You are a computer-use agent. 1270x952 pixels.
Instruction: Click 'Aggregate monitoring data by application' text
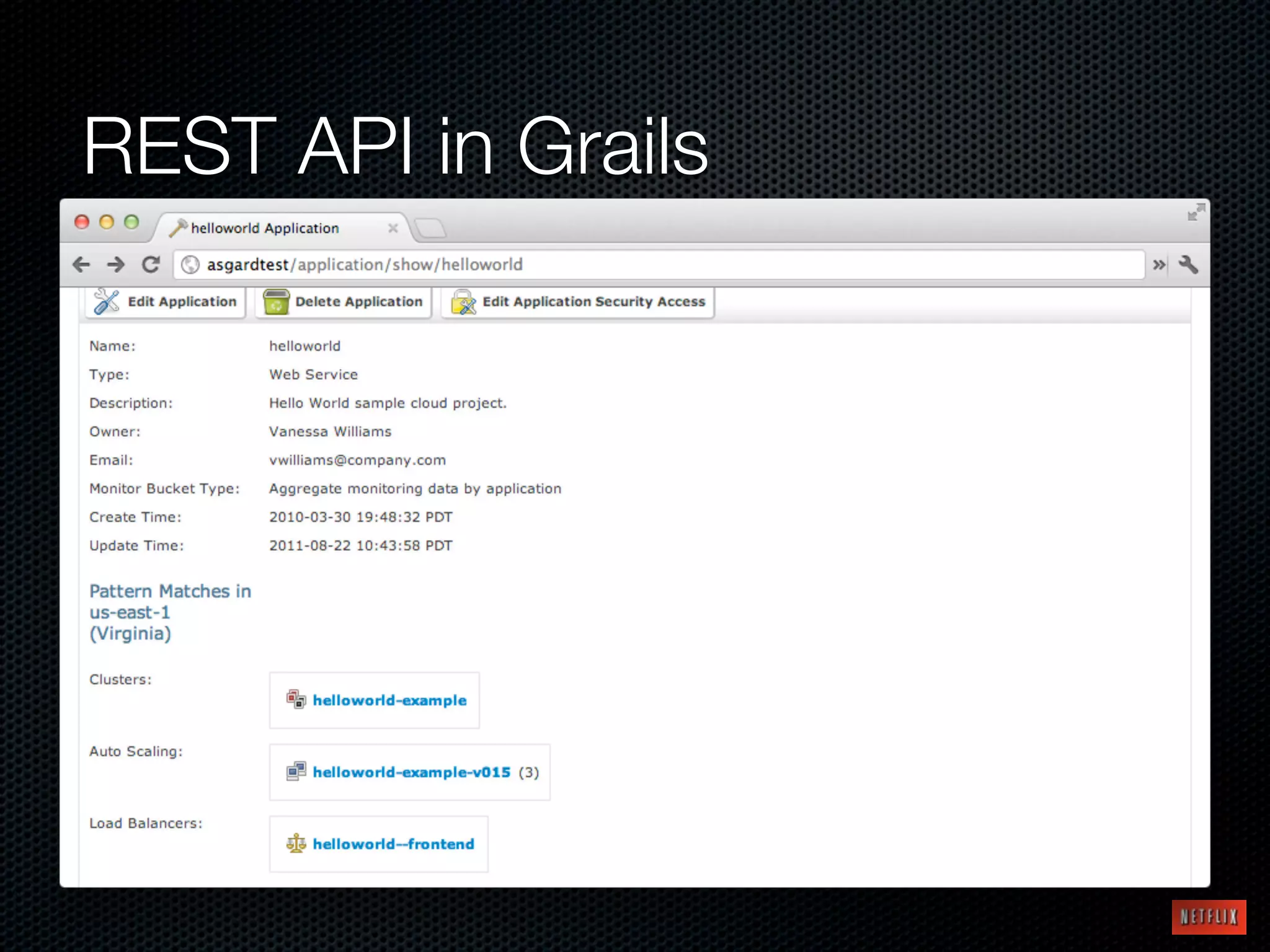[x=415, y=488]
